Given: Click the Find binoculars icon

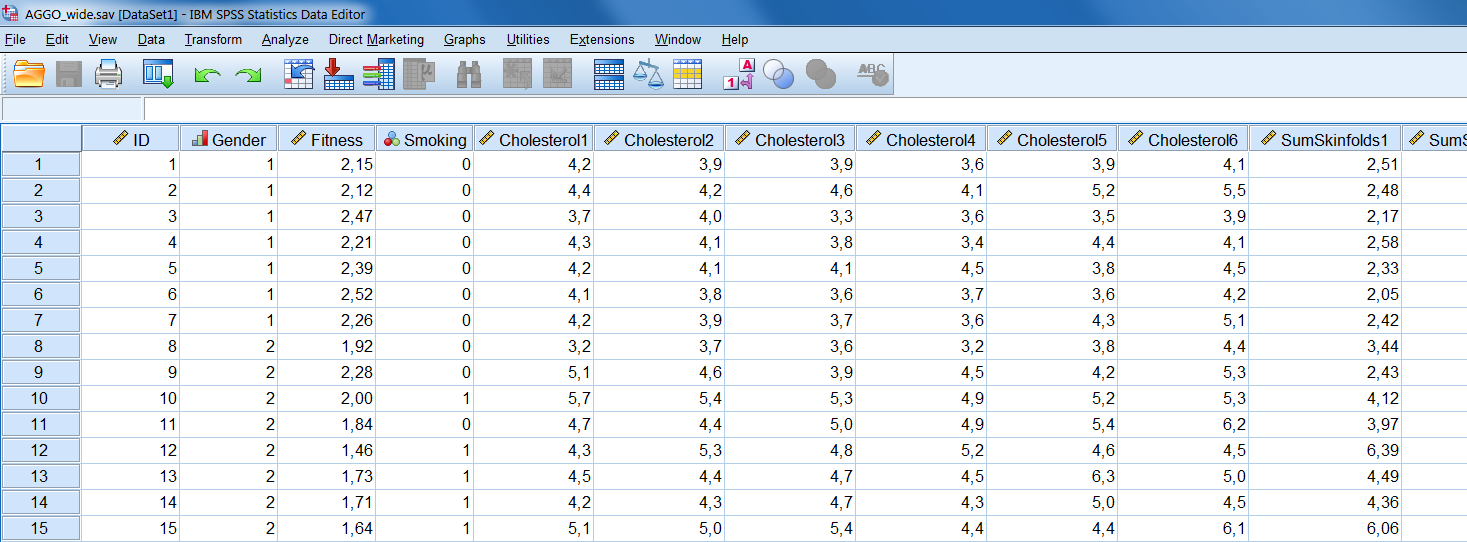Looking at the screenshot, I should (469, 75).
